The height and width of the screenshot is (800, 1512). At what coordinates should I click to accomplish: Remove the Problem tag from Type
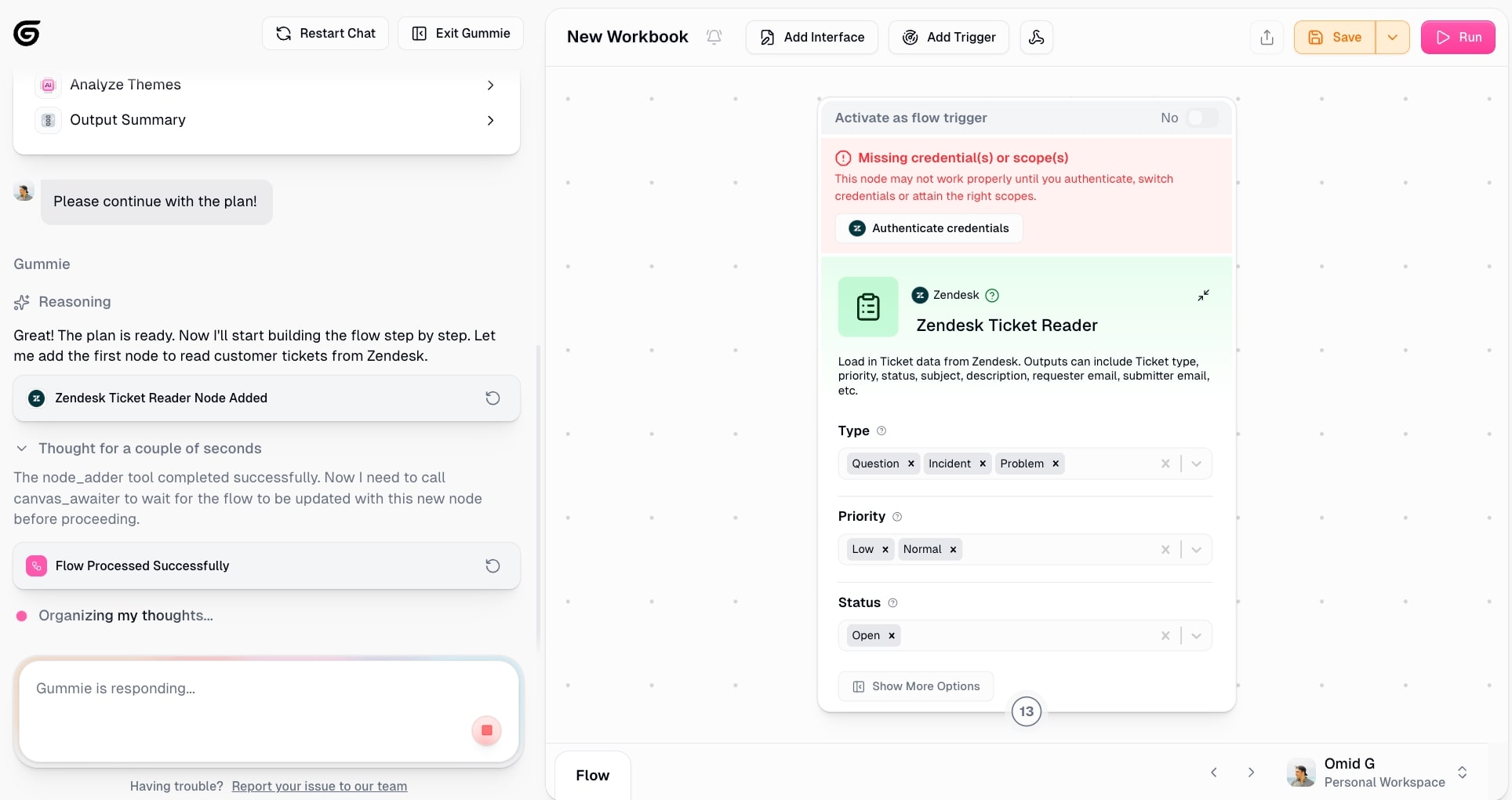tap(1056, 464)
